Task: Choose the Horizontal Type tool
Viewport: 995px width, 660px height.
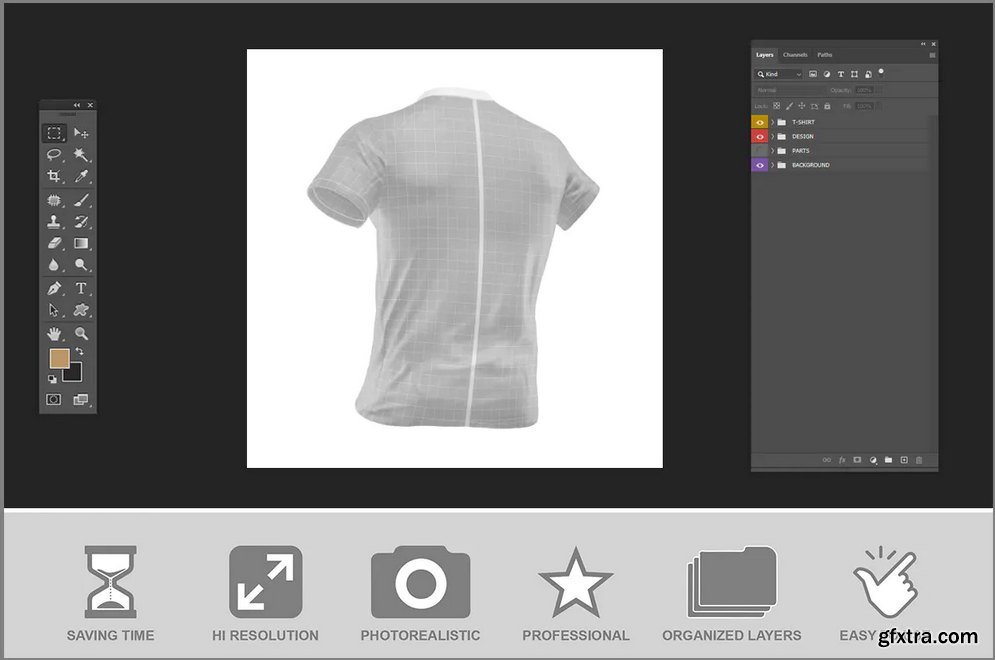Action: (x=82, y=288)
